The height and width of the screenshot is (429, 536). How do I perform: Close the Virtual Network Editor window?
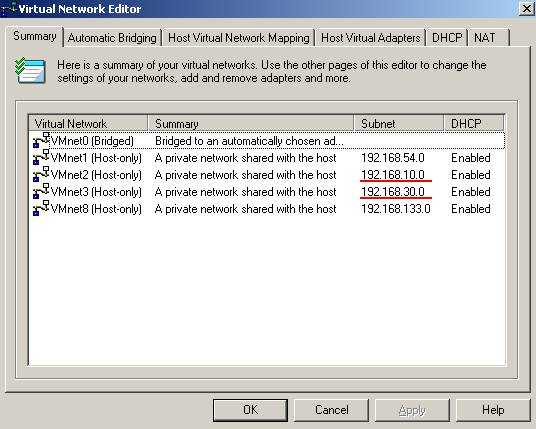[x=527, y=9]
